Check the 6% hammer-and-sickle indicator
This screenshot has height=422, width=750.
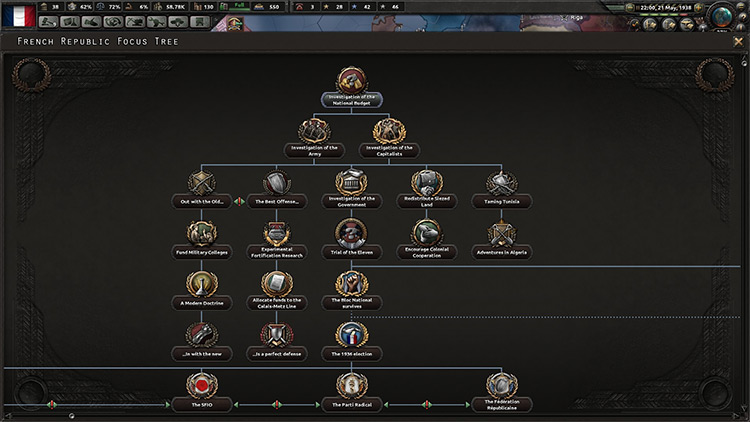tap(137, 7)
